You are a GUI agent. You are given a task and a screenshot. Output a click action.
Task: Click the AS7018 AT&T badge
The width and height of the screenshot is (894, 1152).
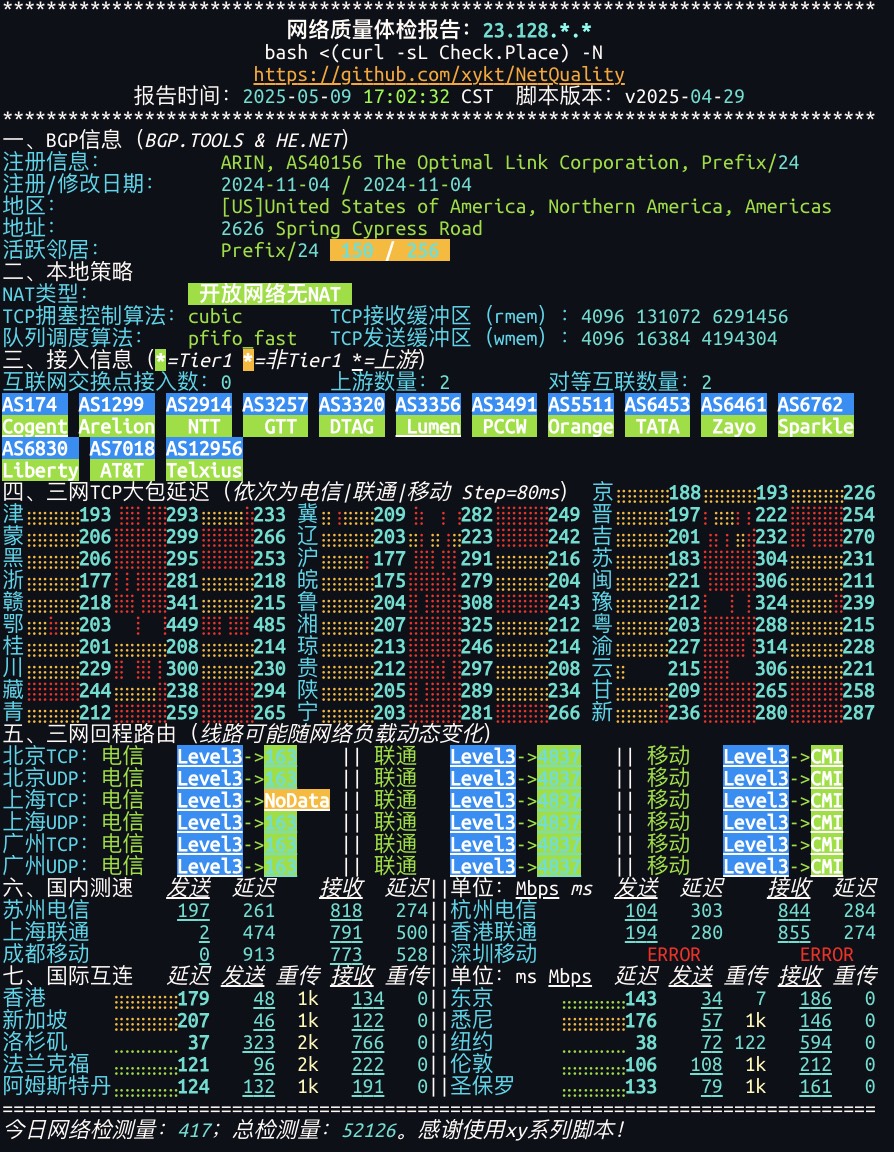(122, 459)
